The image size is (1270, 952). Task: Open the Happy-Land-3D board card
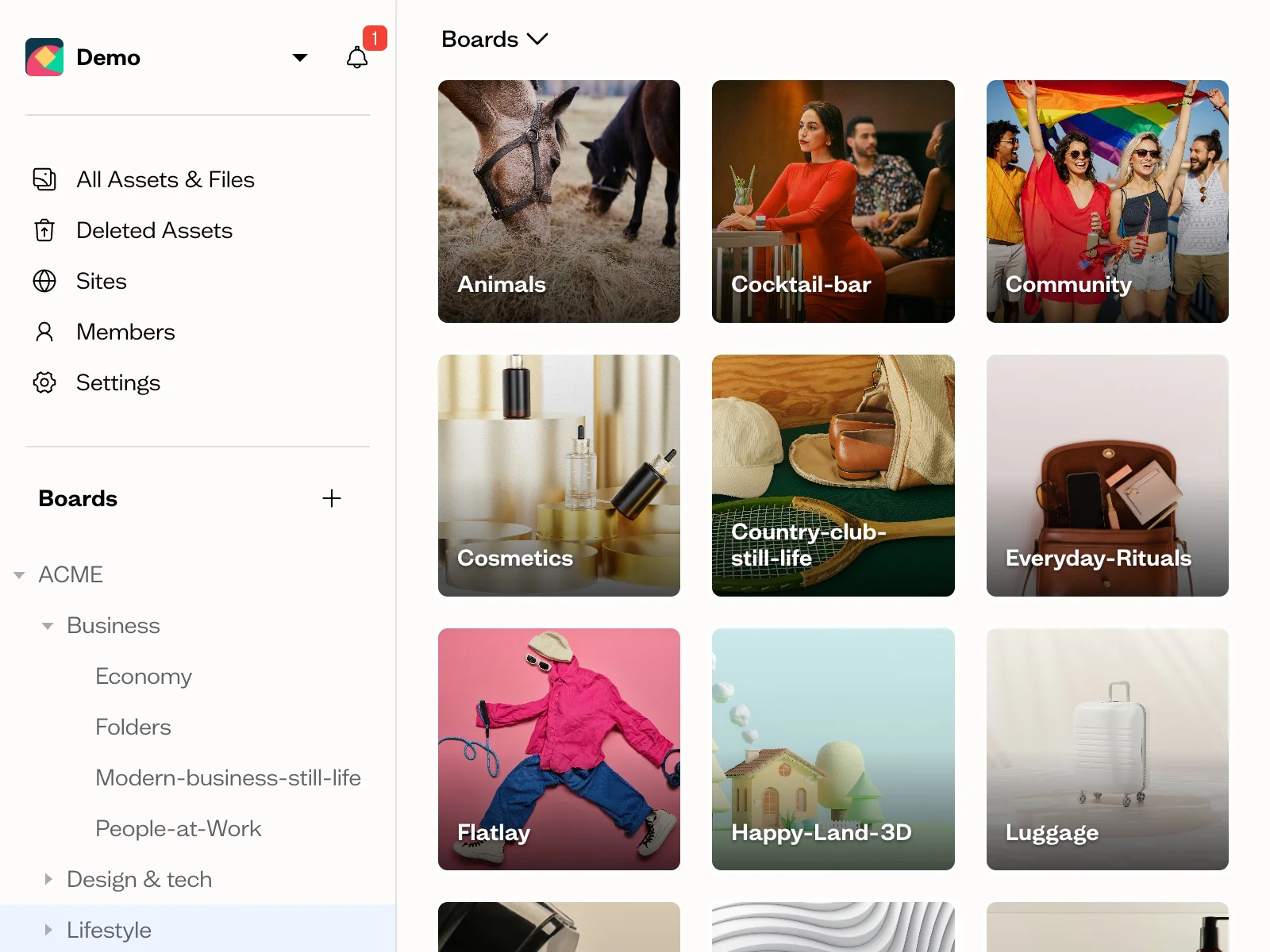[x=833, y=749]
